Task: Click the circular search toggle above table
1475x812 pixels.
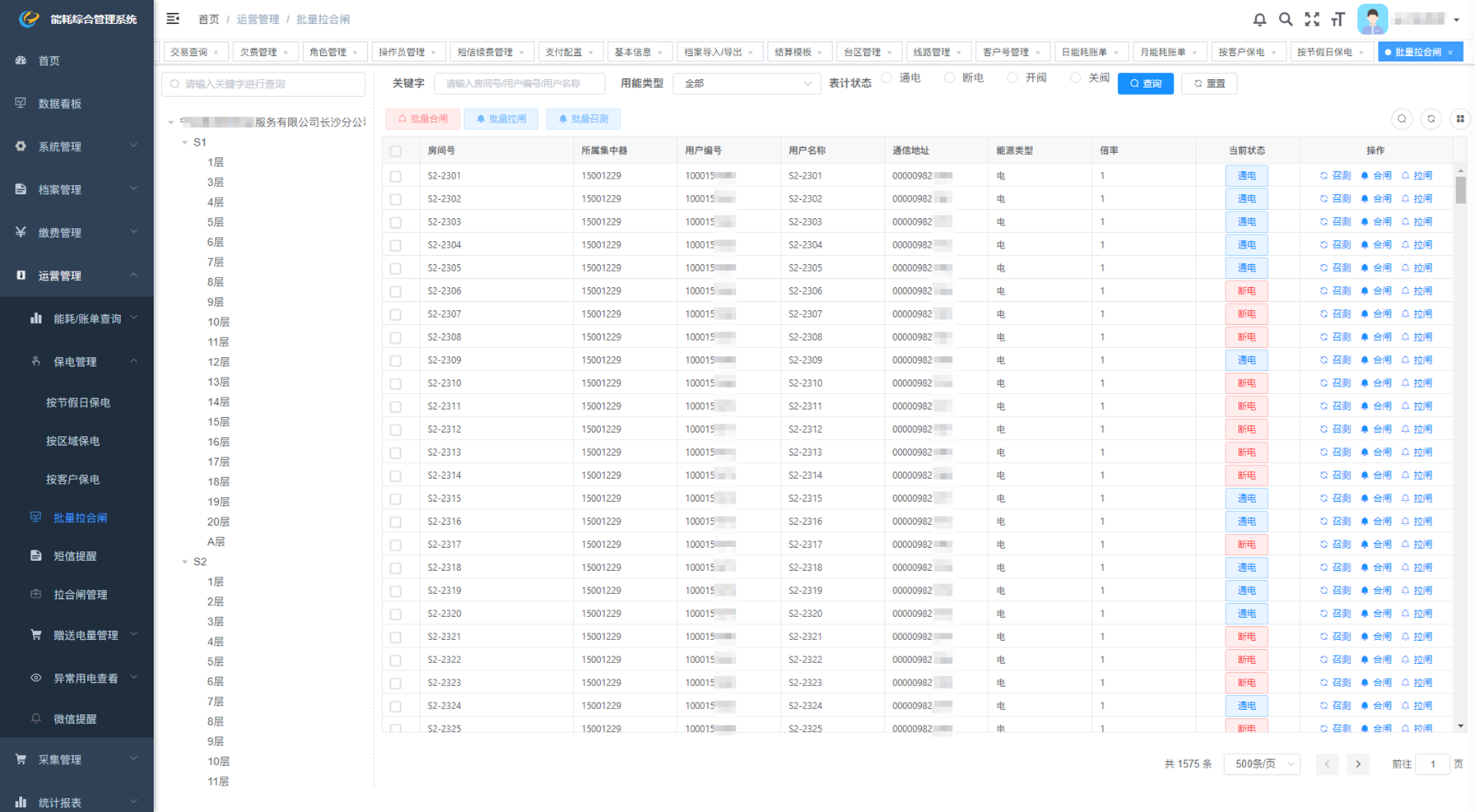Action: tap(1402, 119)
